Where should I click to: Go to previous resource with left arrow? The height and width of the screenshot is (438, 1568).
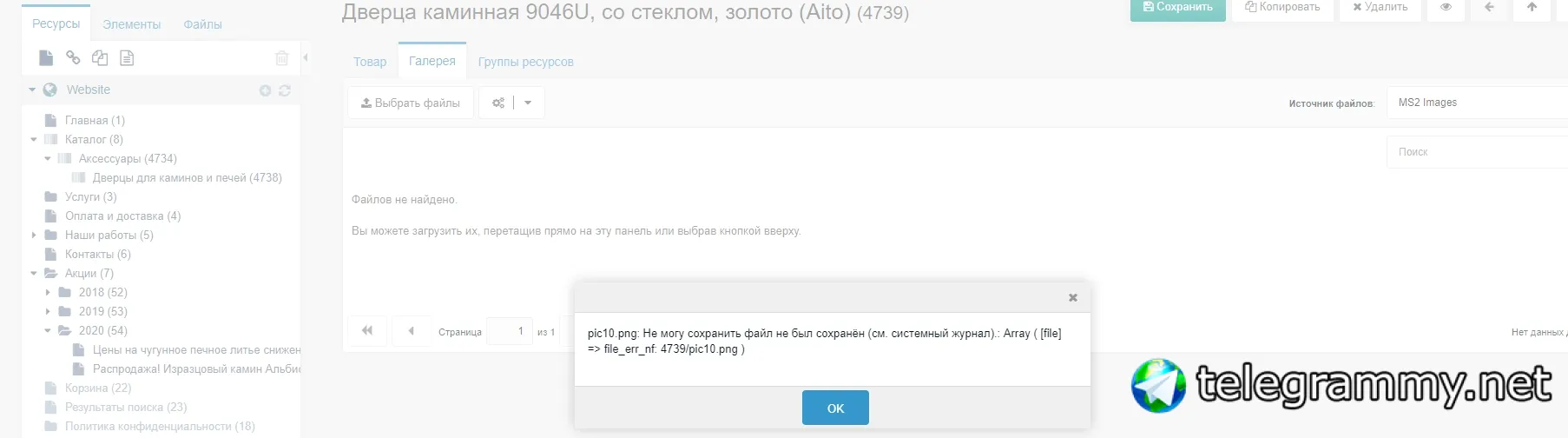(1489, 7)
